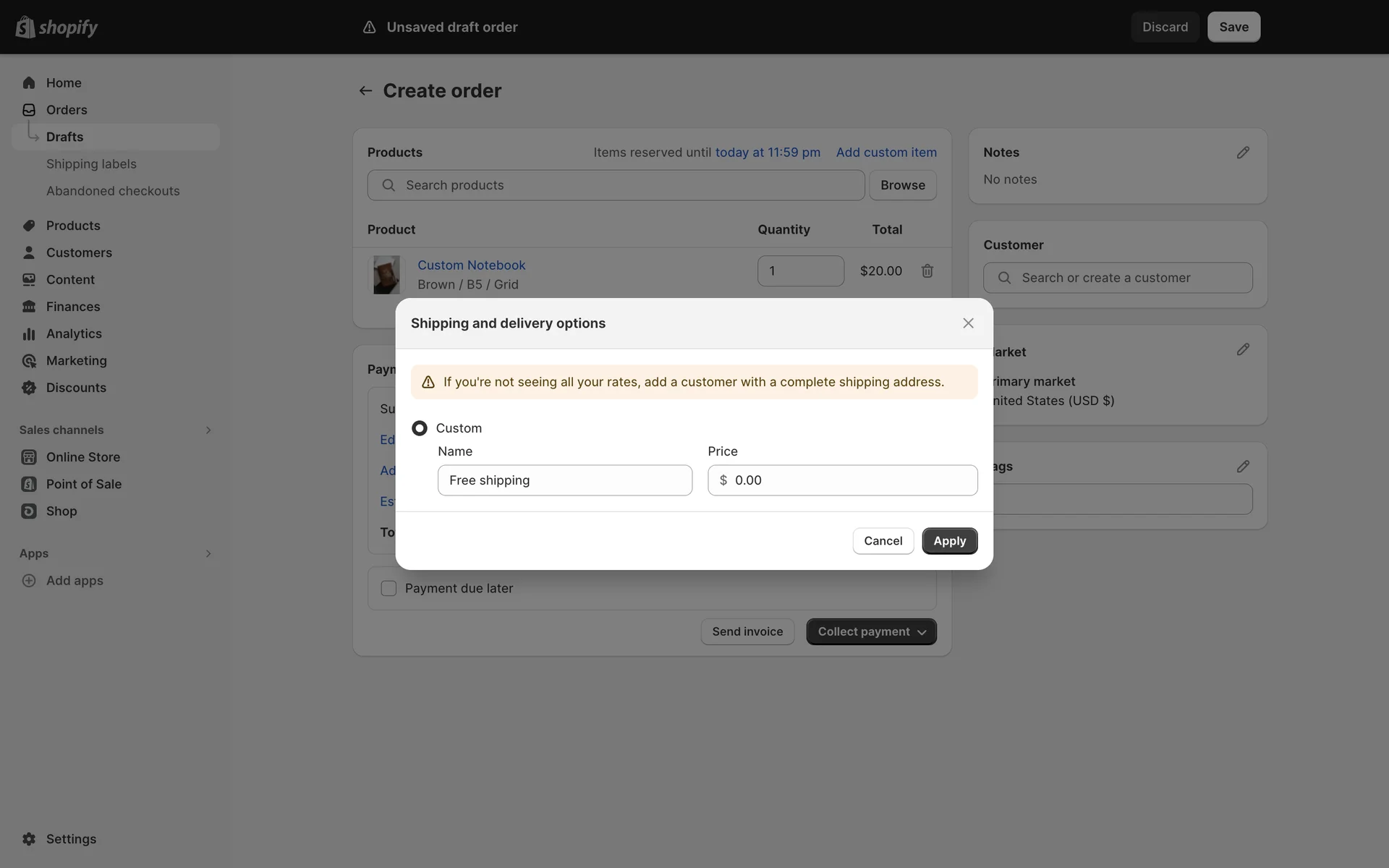
Task: Click the shipping Price input field
Action: point(850,480)
